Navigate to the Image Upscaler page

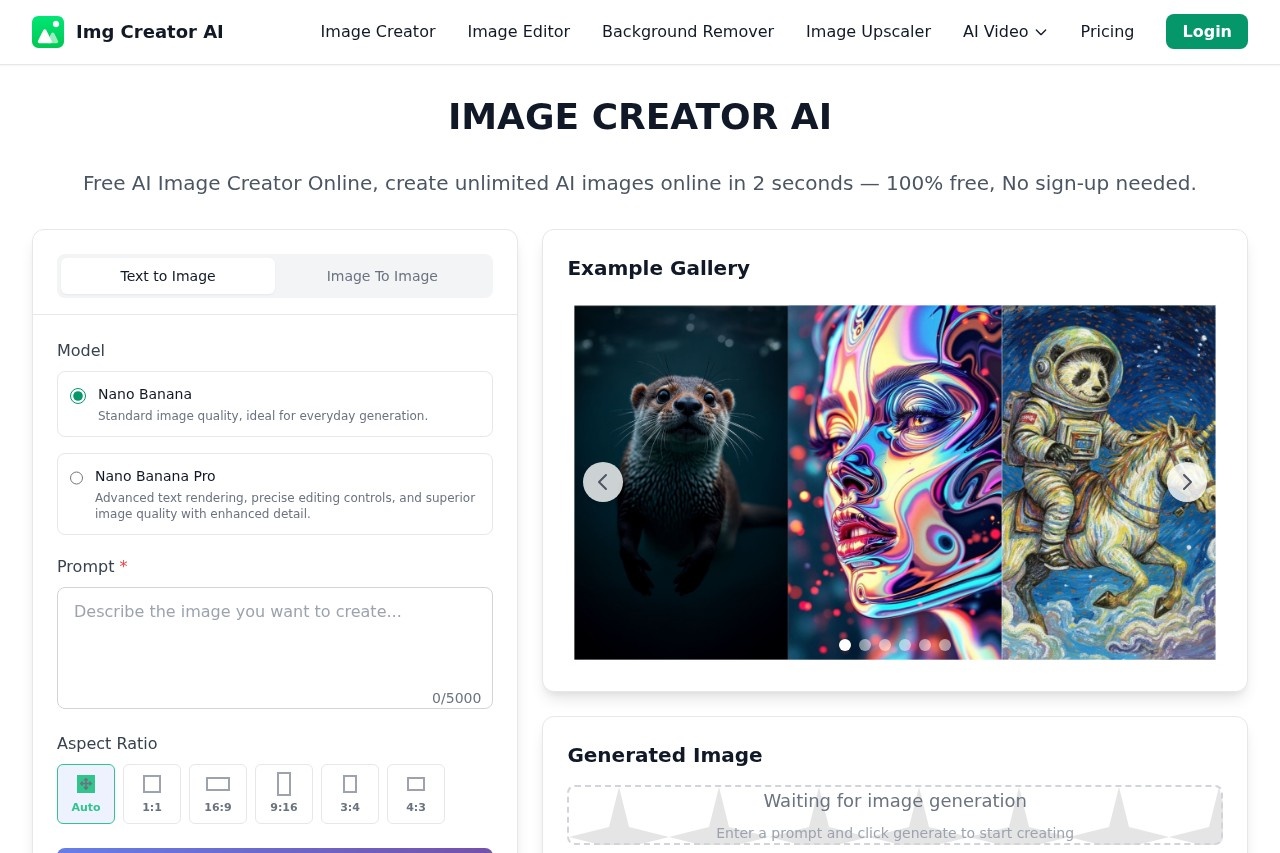click(x=868, y=31)
